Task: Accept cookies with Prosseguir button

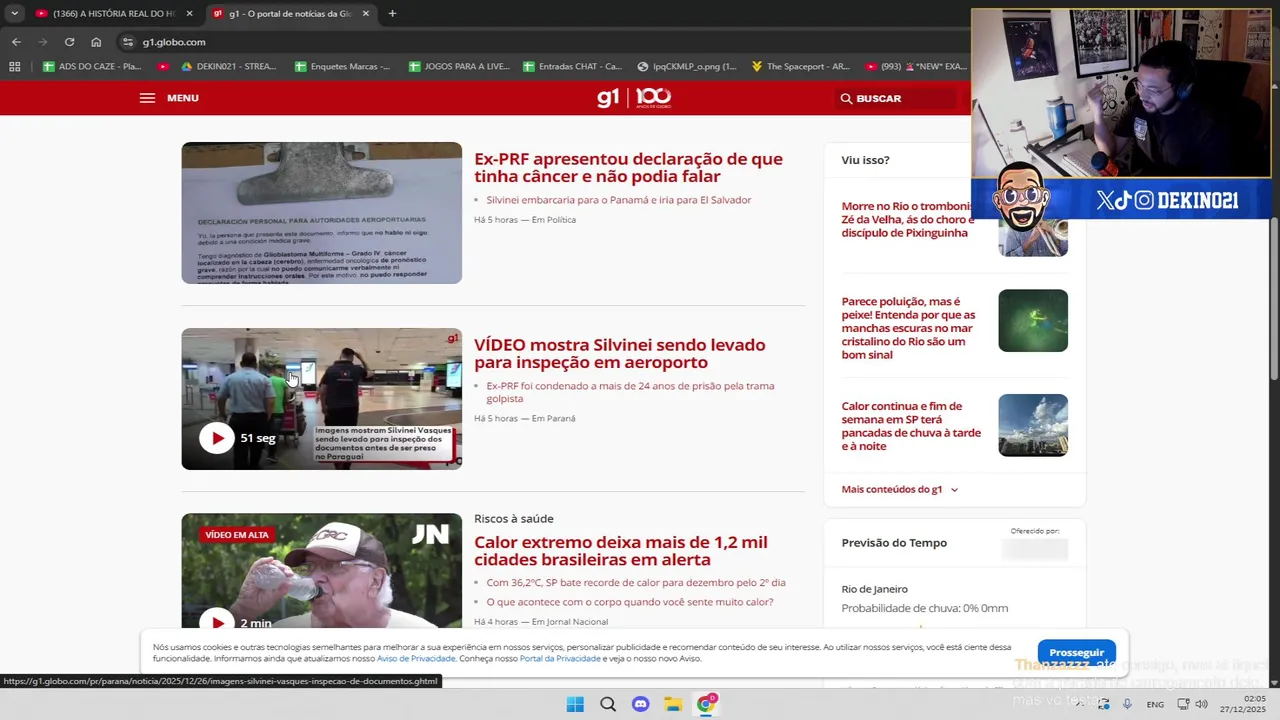Action: [x=1076, y=652]
